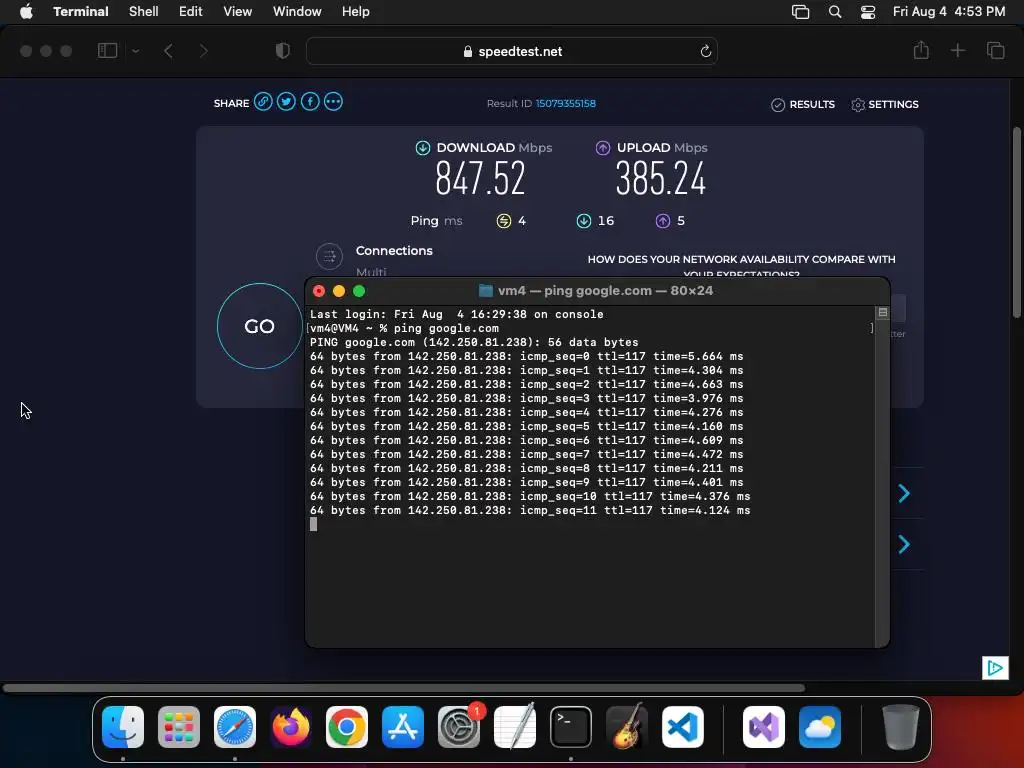
Task: Open Google Chrome from the Dock
Action: coord(347,727)
